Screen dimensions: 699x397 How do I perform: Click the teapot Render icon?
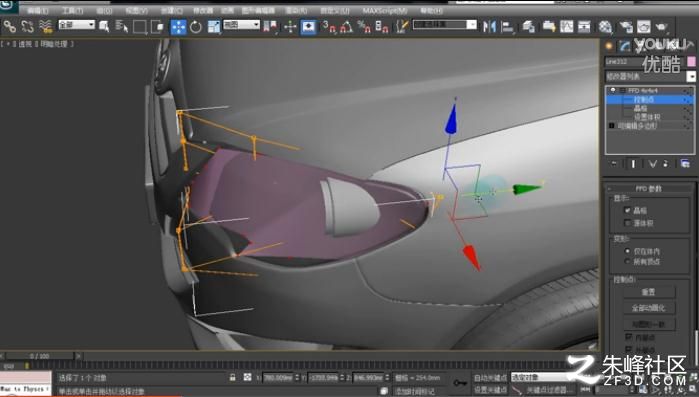pos(662,27)
